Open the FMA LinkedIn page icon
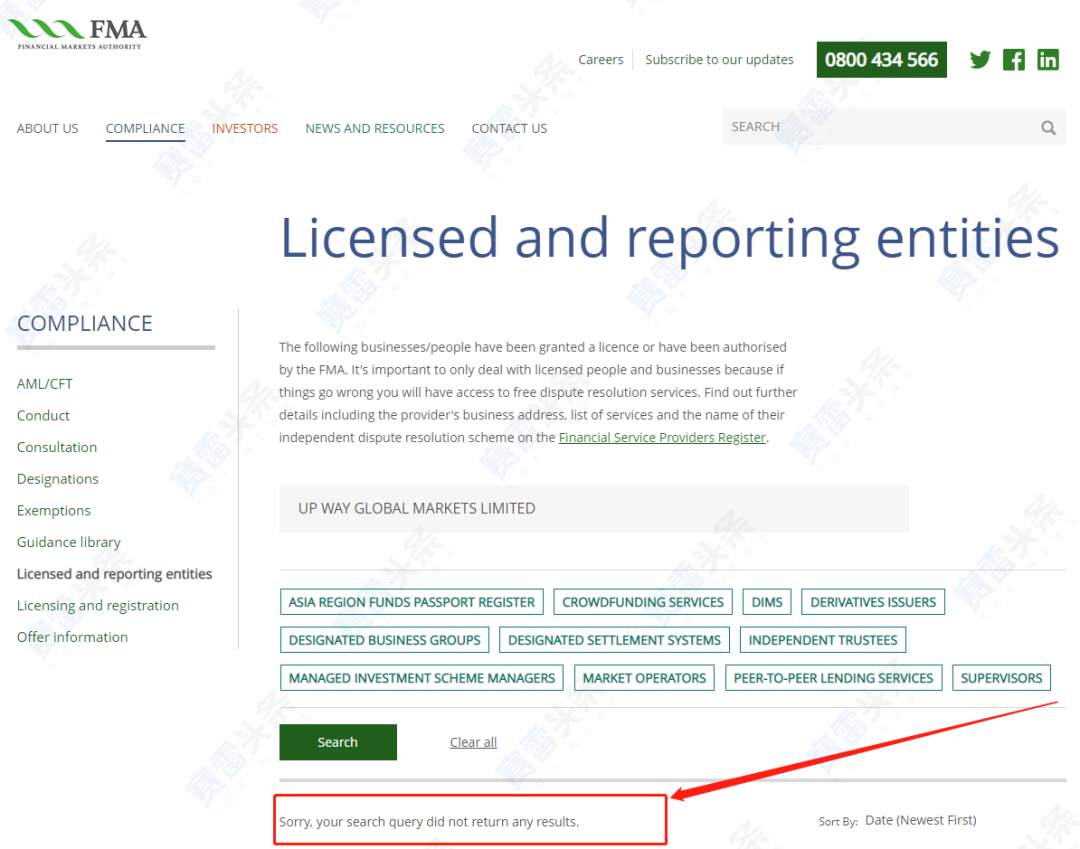This screenshot has width=1080, height=849. pyautogui.click(x=1048, y=60)
